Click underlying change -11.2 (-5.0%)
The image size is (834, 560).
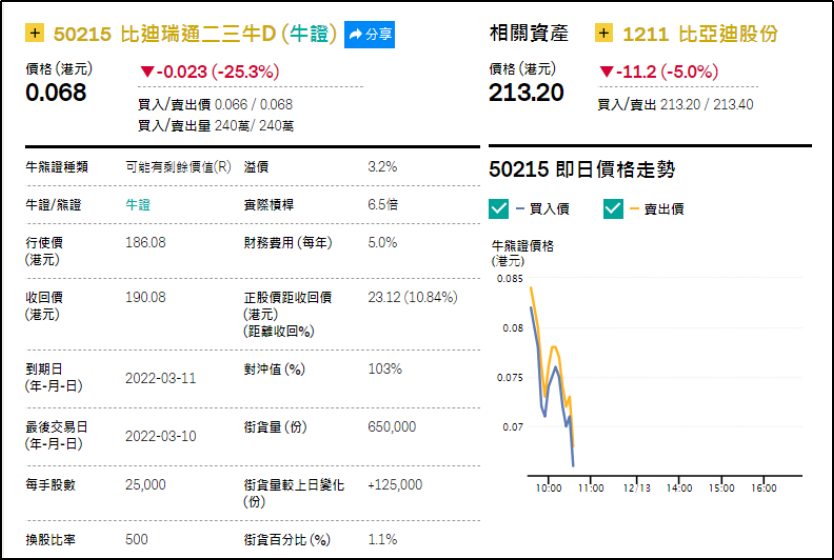[659, 71]
